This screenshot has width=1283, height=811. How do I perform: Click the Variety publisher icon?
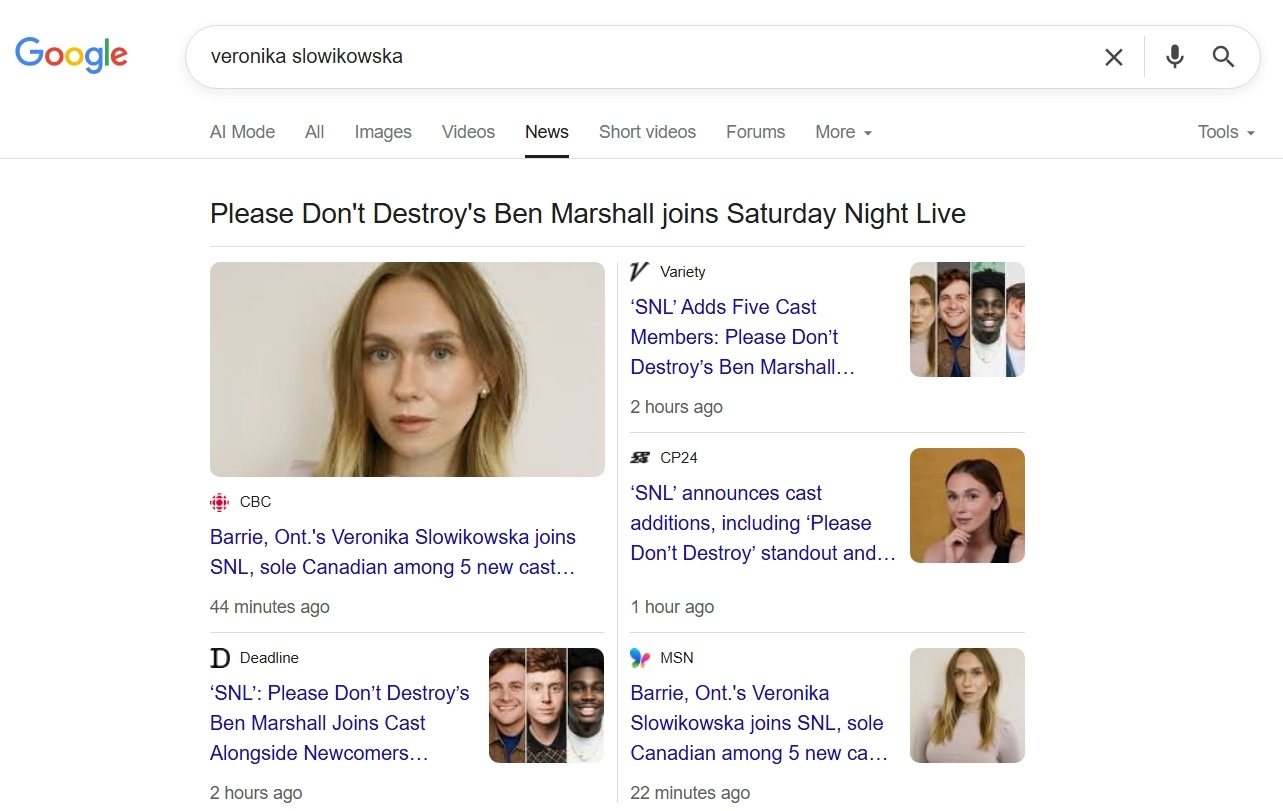[x=638, y=271]
